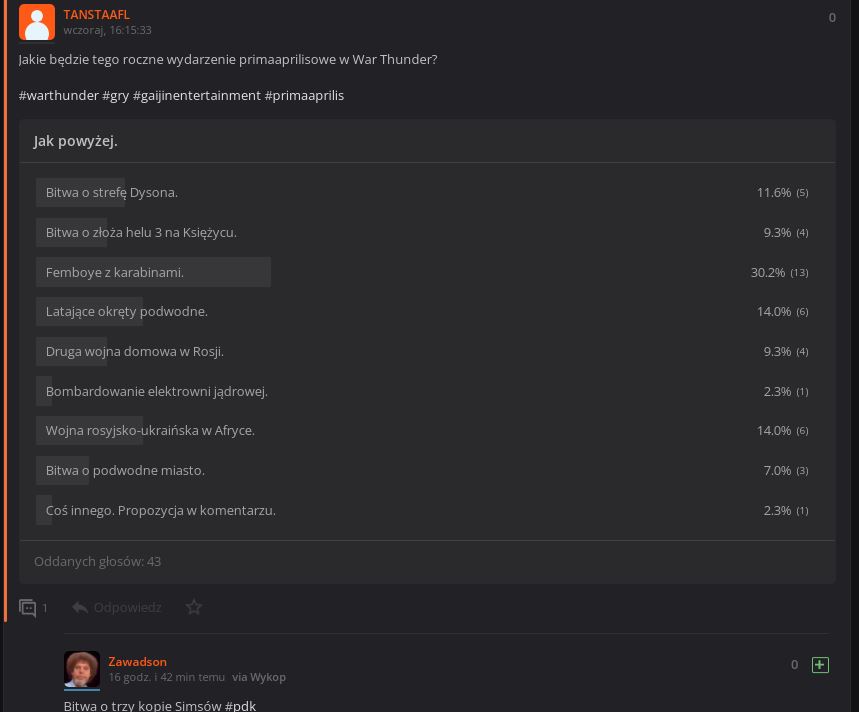Viewport: 859px width, 712px height.
Task: Favorite the post with the star icon
Action: point(194,607)
